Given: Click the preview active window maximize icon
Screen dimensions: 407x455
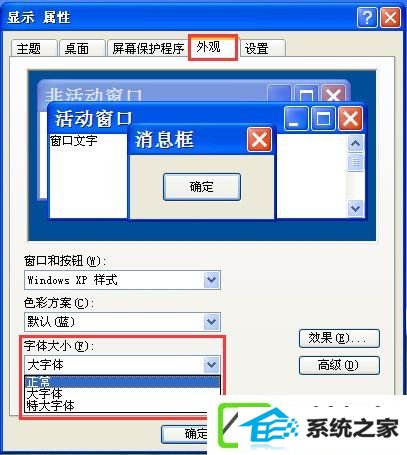Looking at the screenshot, I should [x=323, y=119].
